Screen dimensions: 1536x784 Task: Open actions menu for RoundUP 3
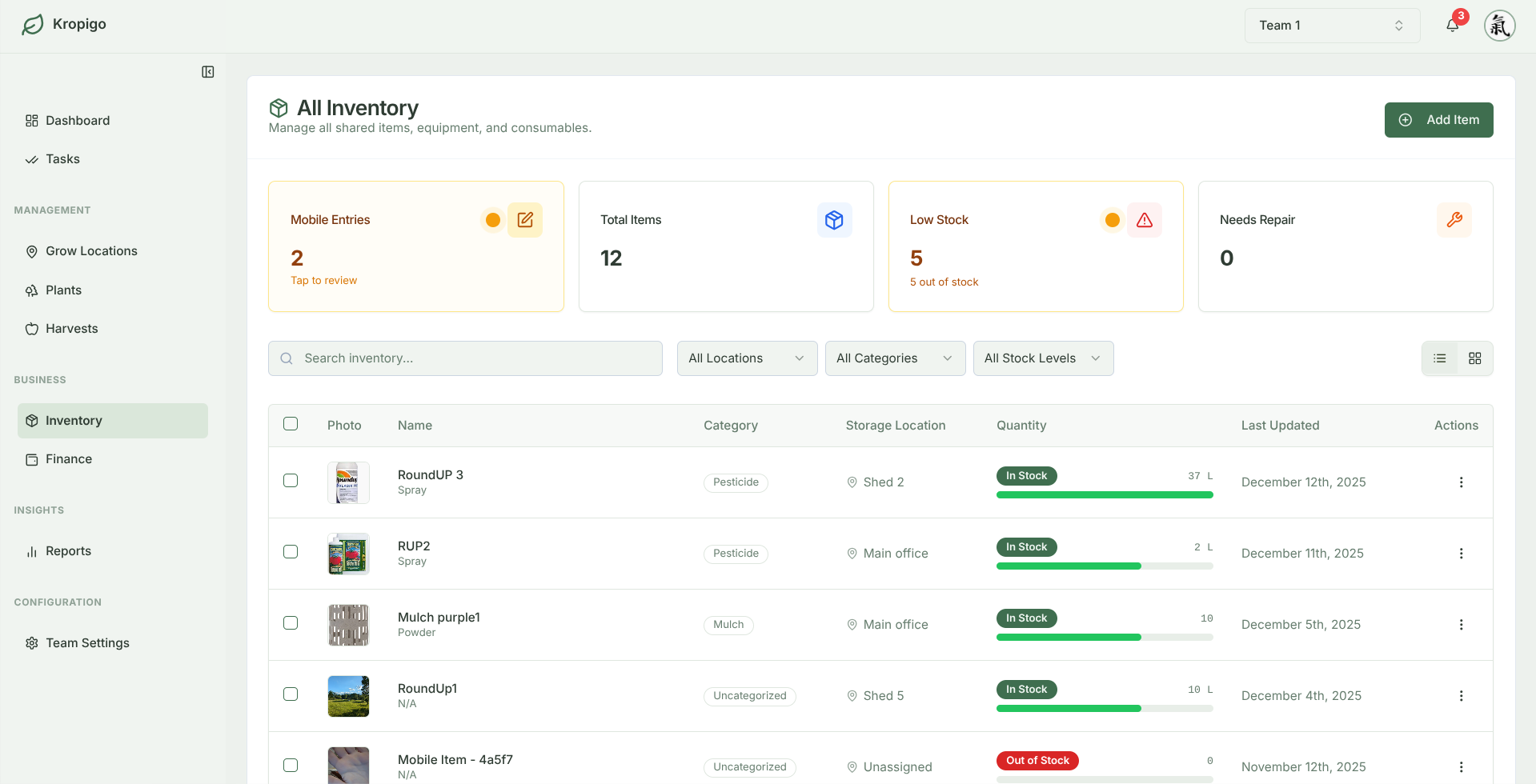1461,482
